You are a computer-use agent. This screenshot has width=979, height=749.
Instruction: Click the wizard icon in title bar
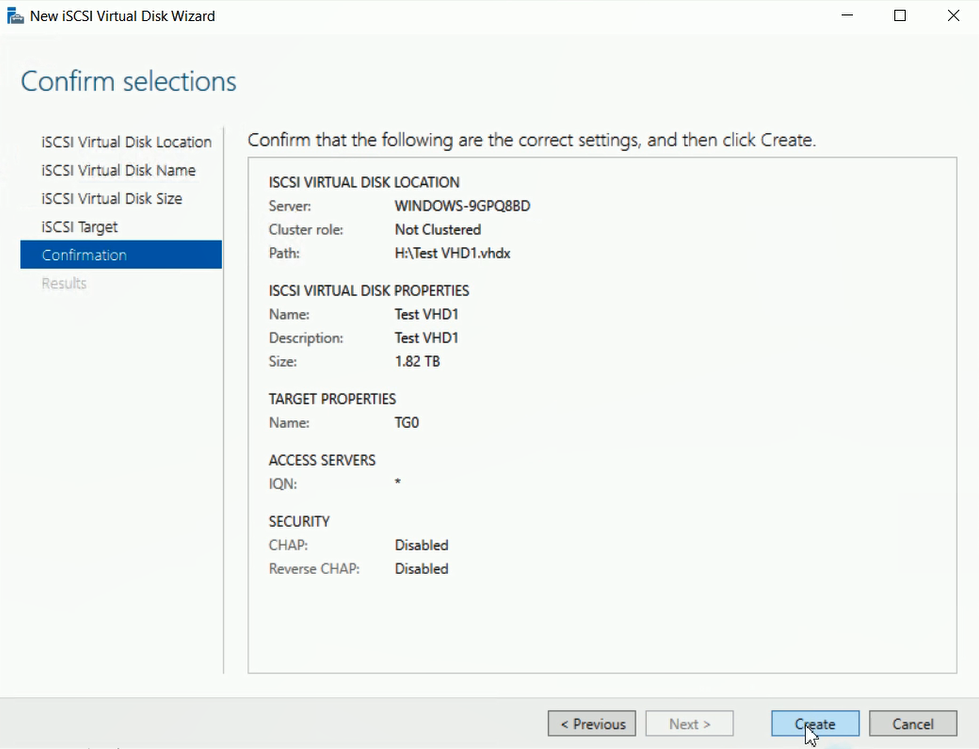click(x=15, y=16)
